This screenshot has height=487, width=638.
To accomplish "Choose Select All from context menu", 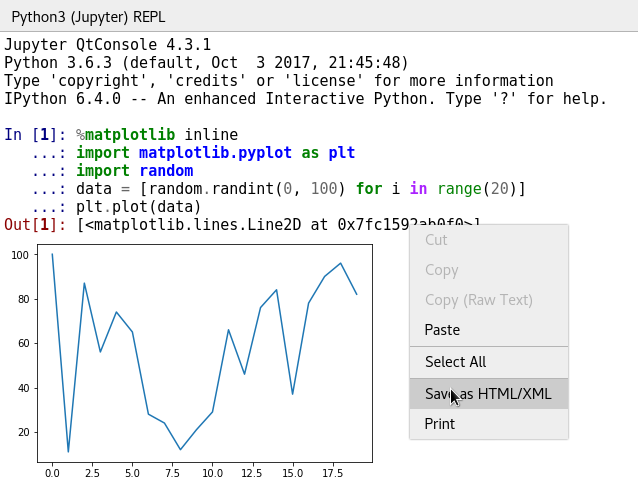I will (x=489, y=362).
